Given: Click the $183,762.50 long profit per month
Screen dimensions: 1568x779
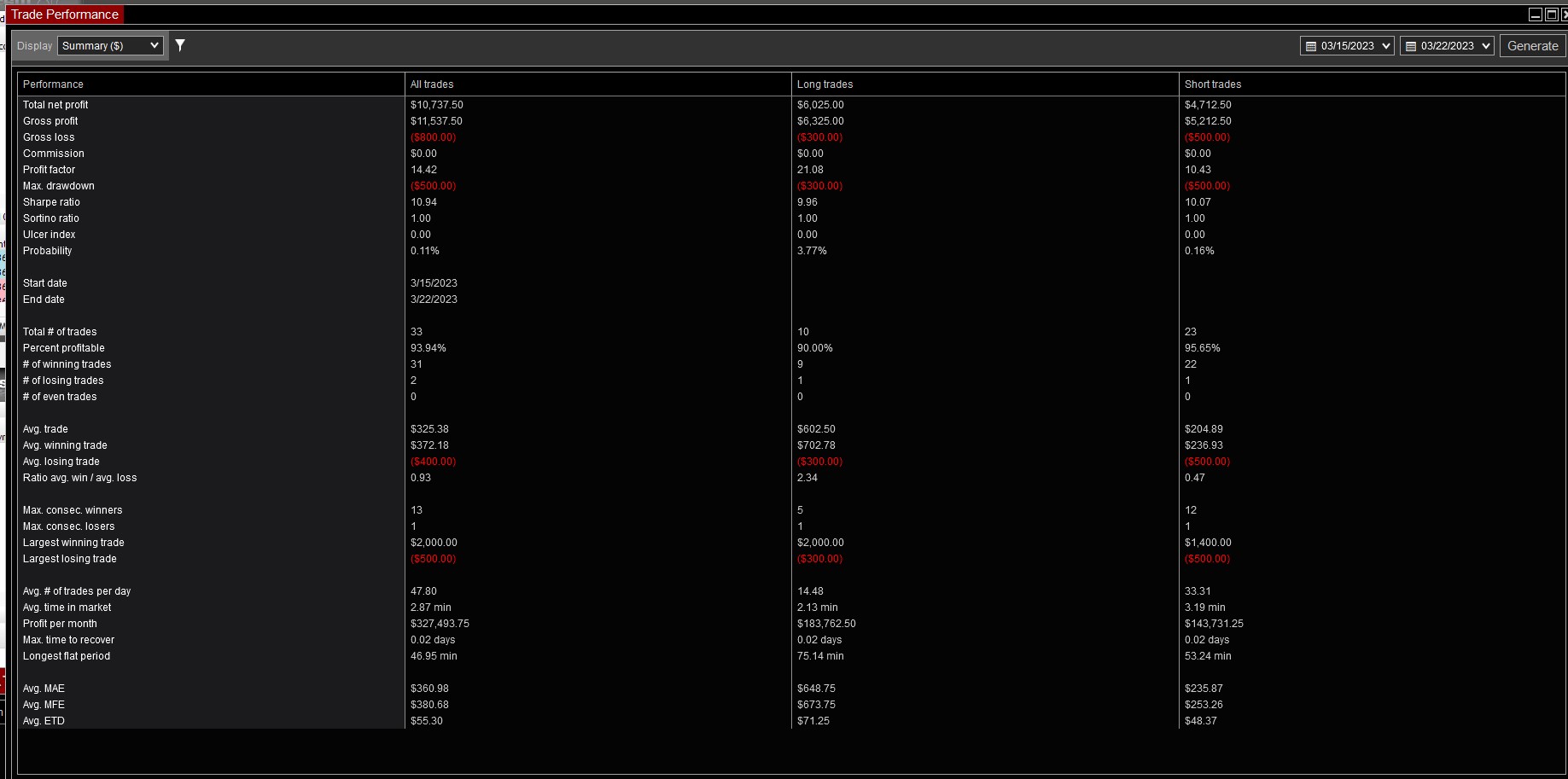Looking at the screenshot, I should 826,624.
